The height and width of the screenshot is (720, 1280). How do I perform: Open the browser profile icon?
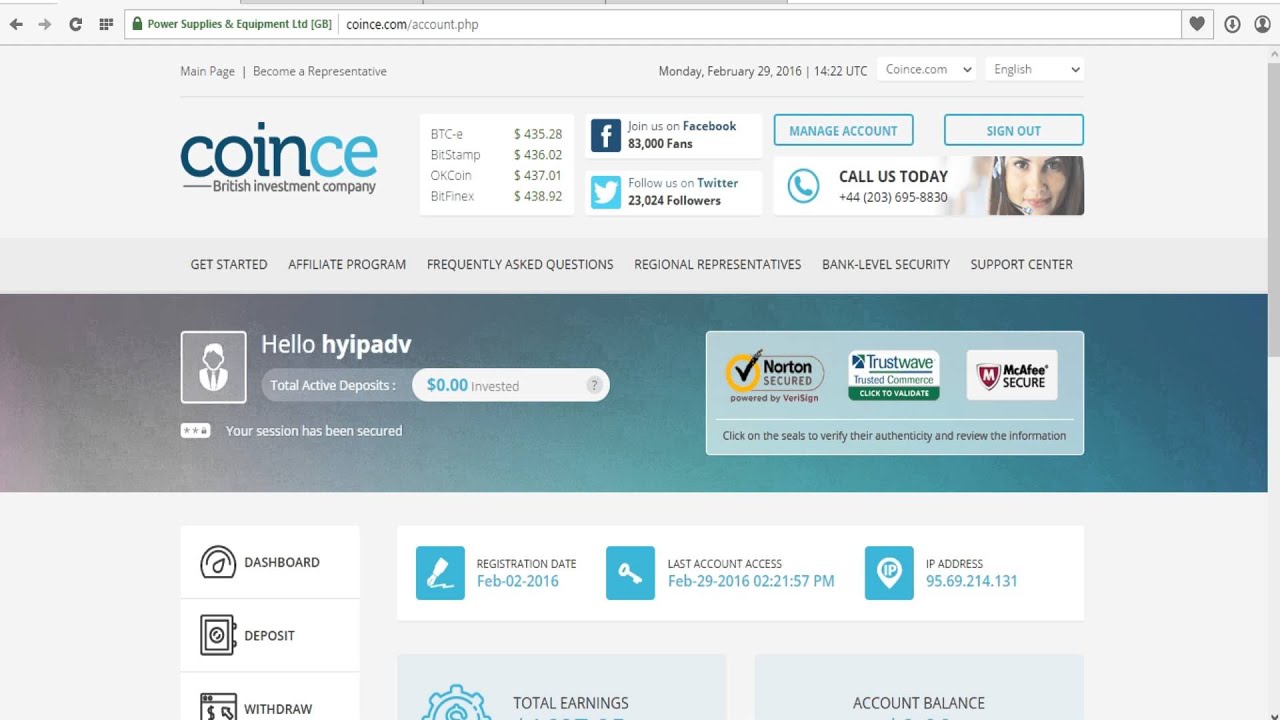click(1262, 24)
